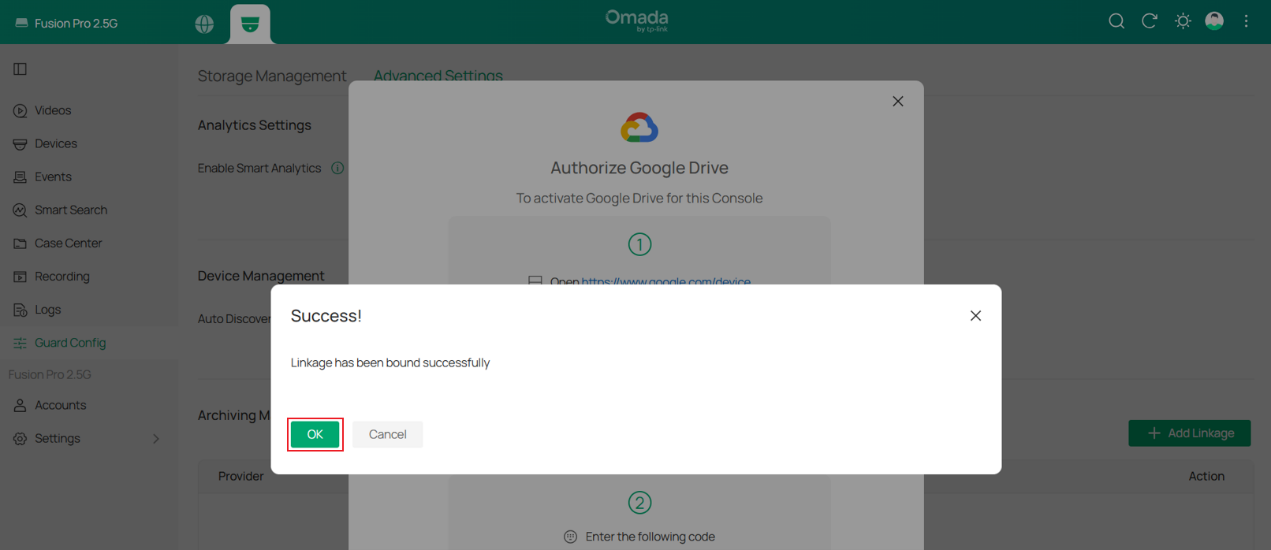This screenshot has width=1271, height=550.
Task: Click the refresh icon in top bar
Action: pos(1150,21)
